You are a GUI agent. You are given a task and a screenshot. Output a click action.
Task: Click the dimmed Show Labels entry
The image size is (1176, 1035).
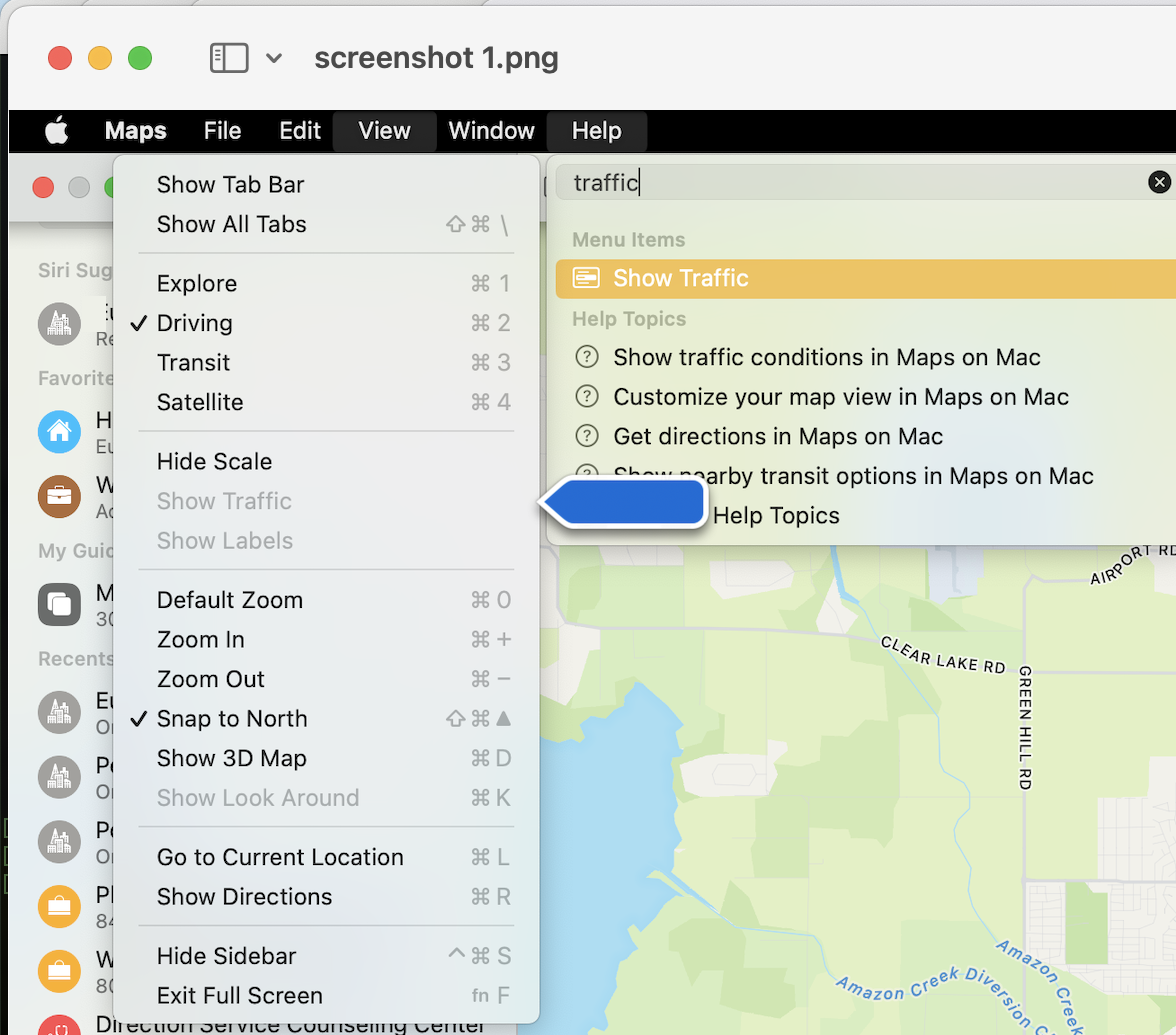point(326,541)
